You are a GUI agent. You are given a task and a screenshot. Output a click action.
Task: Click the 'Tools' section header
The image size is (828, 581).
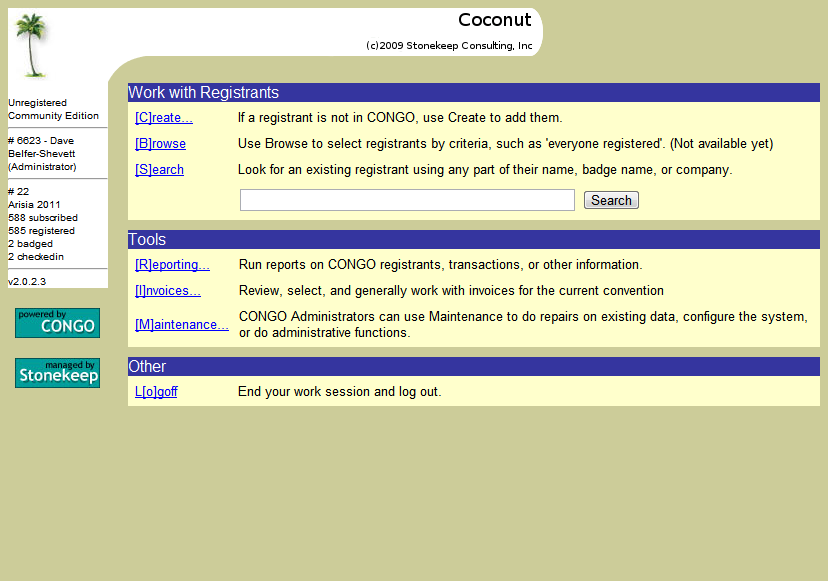147,240
